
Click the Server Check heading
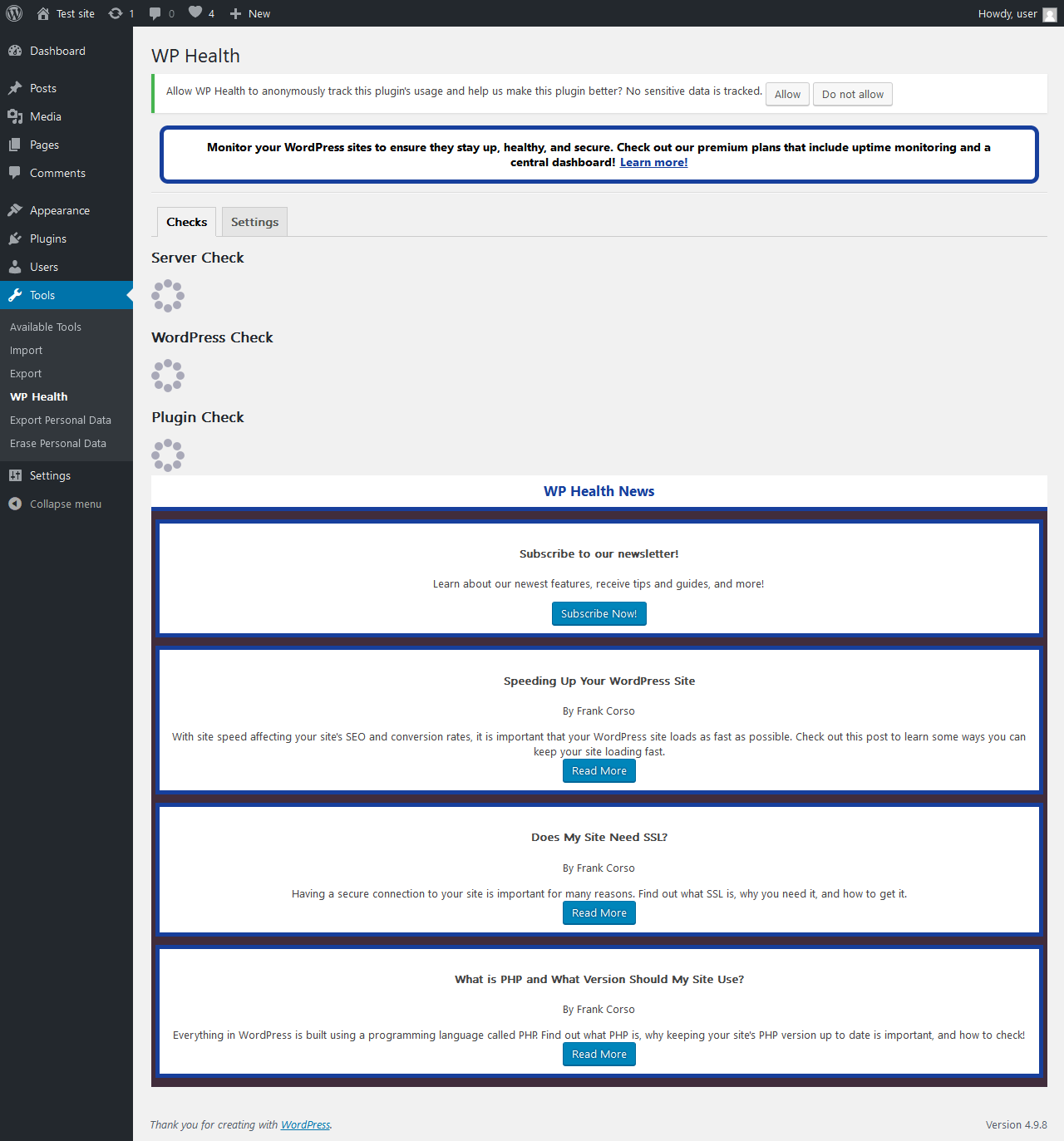198,258
